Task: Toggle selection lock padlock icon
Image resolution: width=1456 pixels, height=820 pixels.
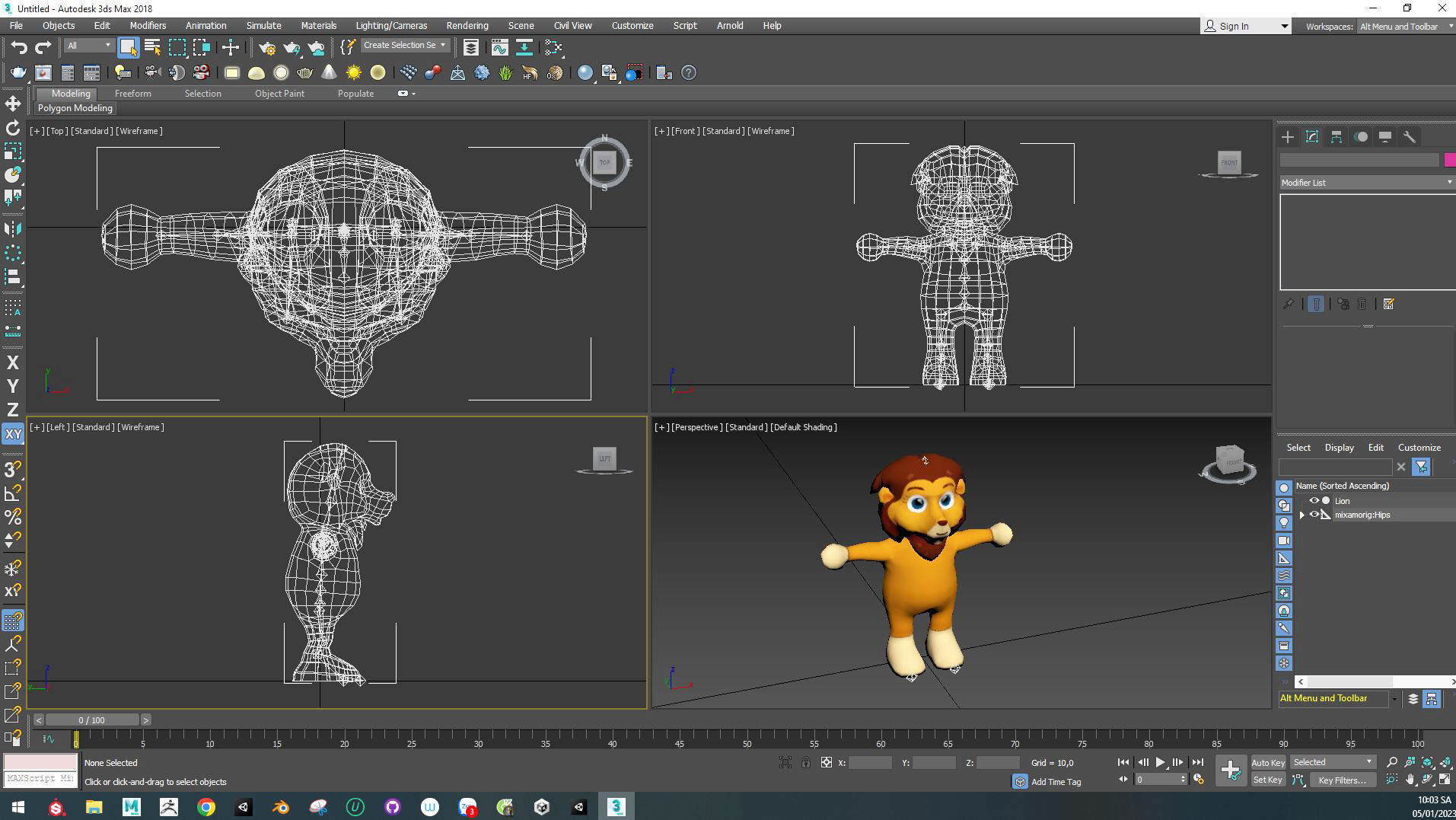Action: (805, 762)
